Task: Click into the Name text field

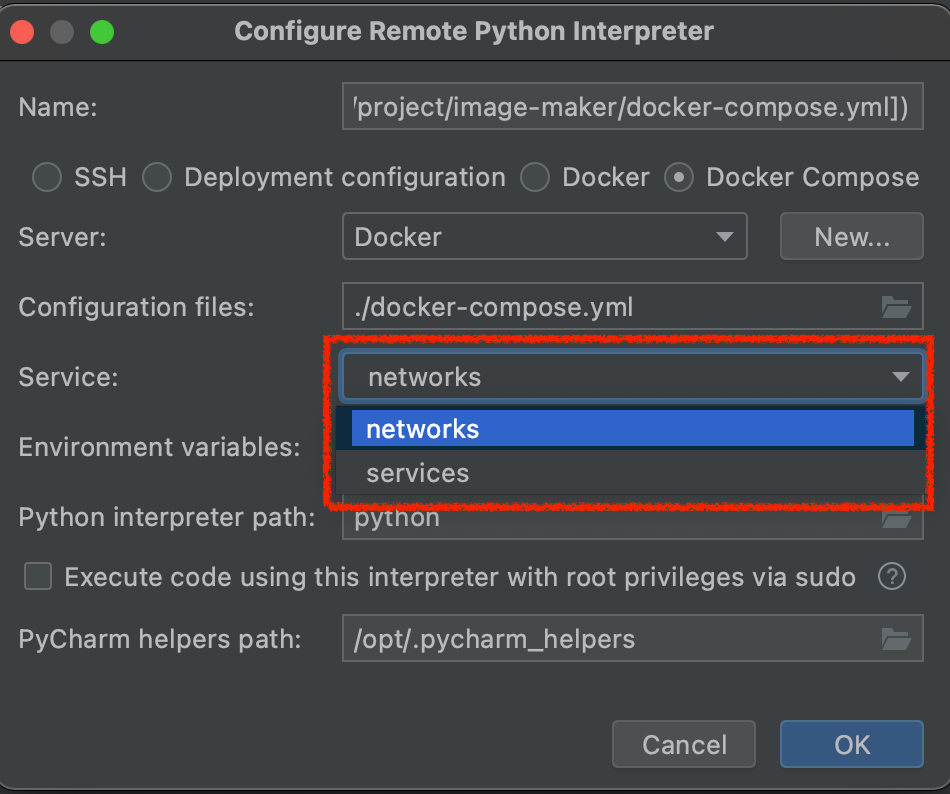Action: click(630, 108)
